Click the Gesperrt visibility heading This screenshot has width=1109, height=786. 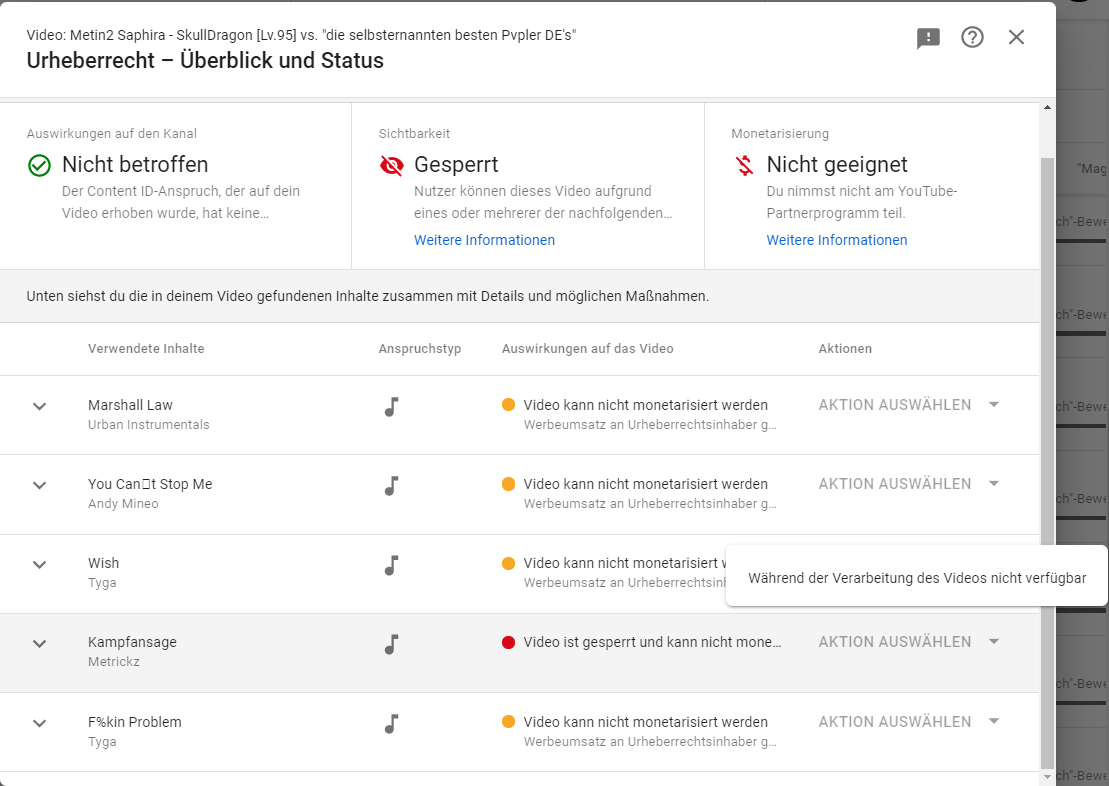click(x=456, y=165)
